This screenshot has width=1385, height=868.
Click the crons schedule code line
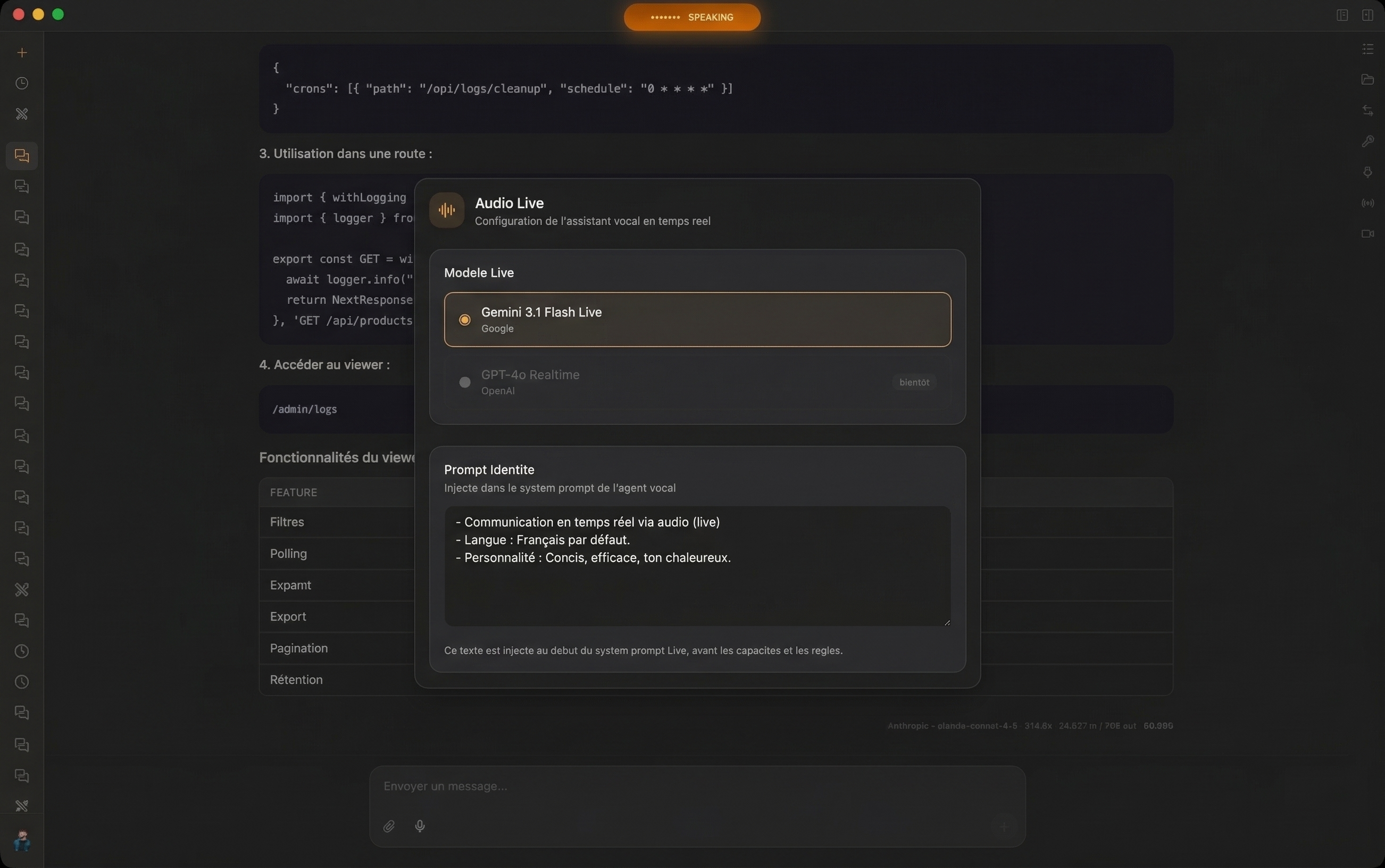(508, 88)
